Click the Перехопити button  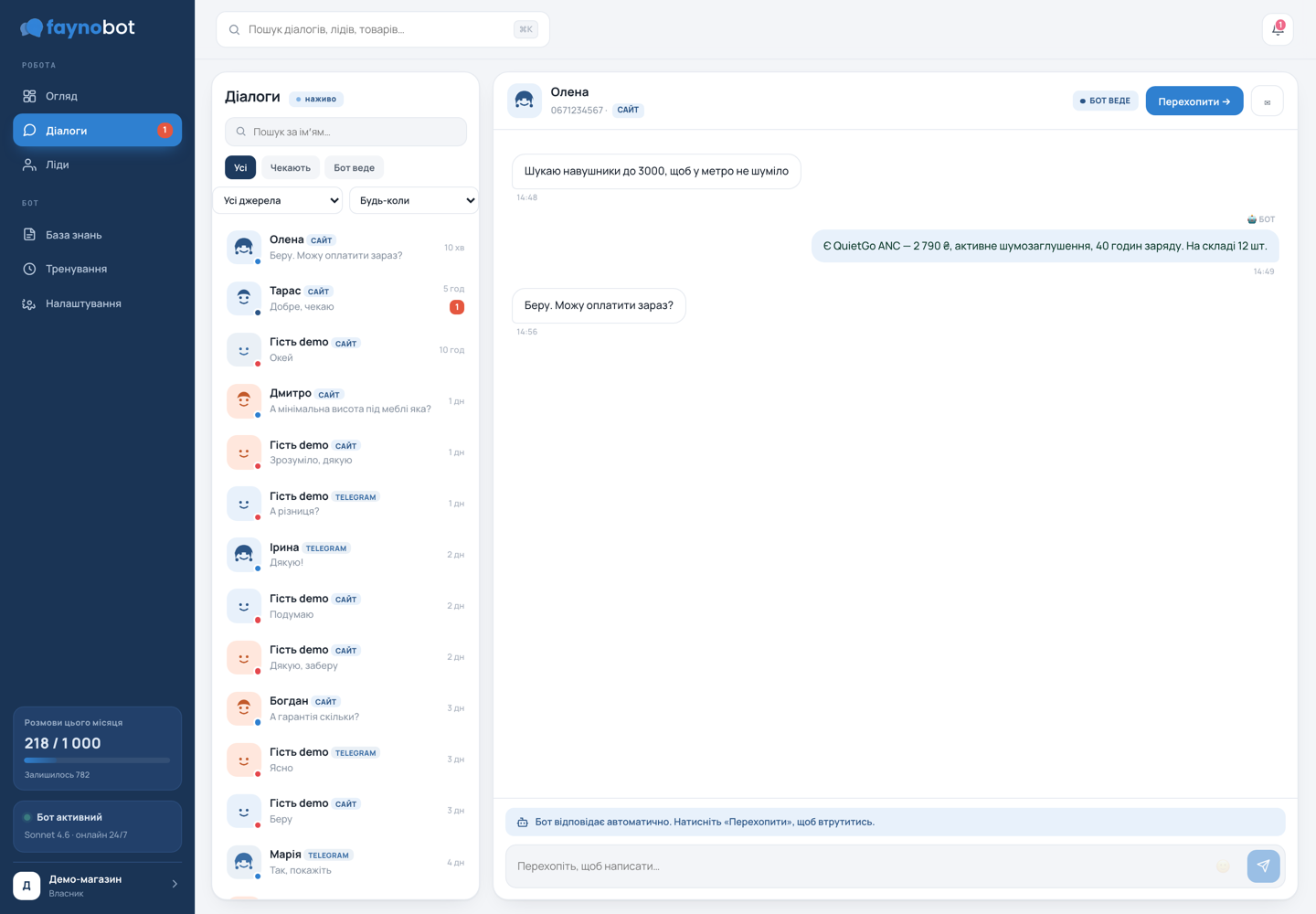(x=1194, y=101)
